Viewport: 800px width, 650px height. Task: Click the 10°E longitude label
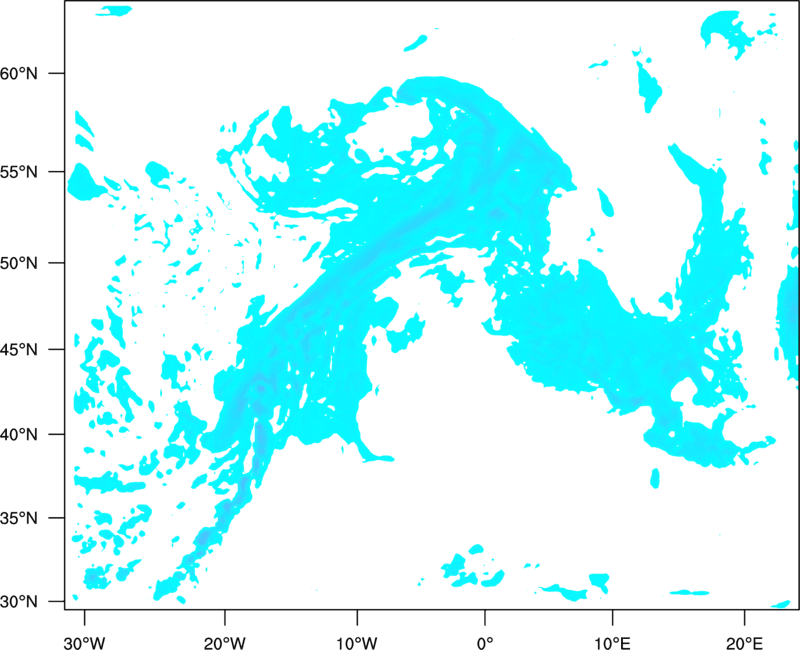click(612, 643)
